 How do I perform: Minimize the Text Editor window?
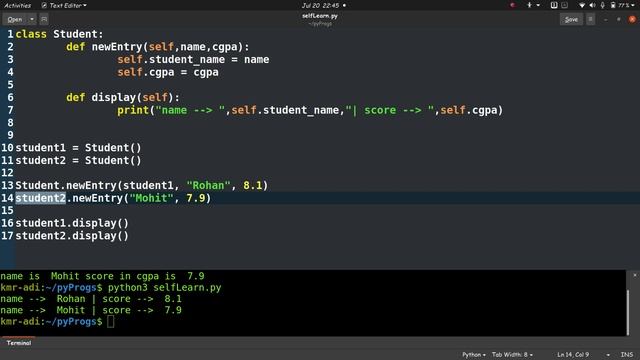pos(606,19)
